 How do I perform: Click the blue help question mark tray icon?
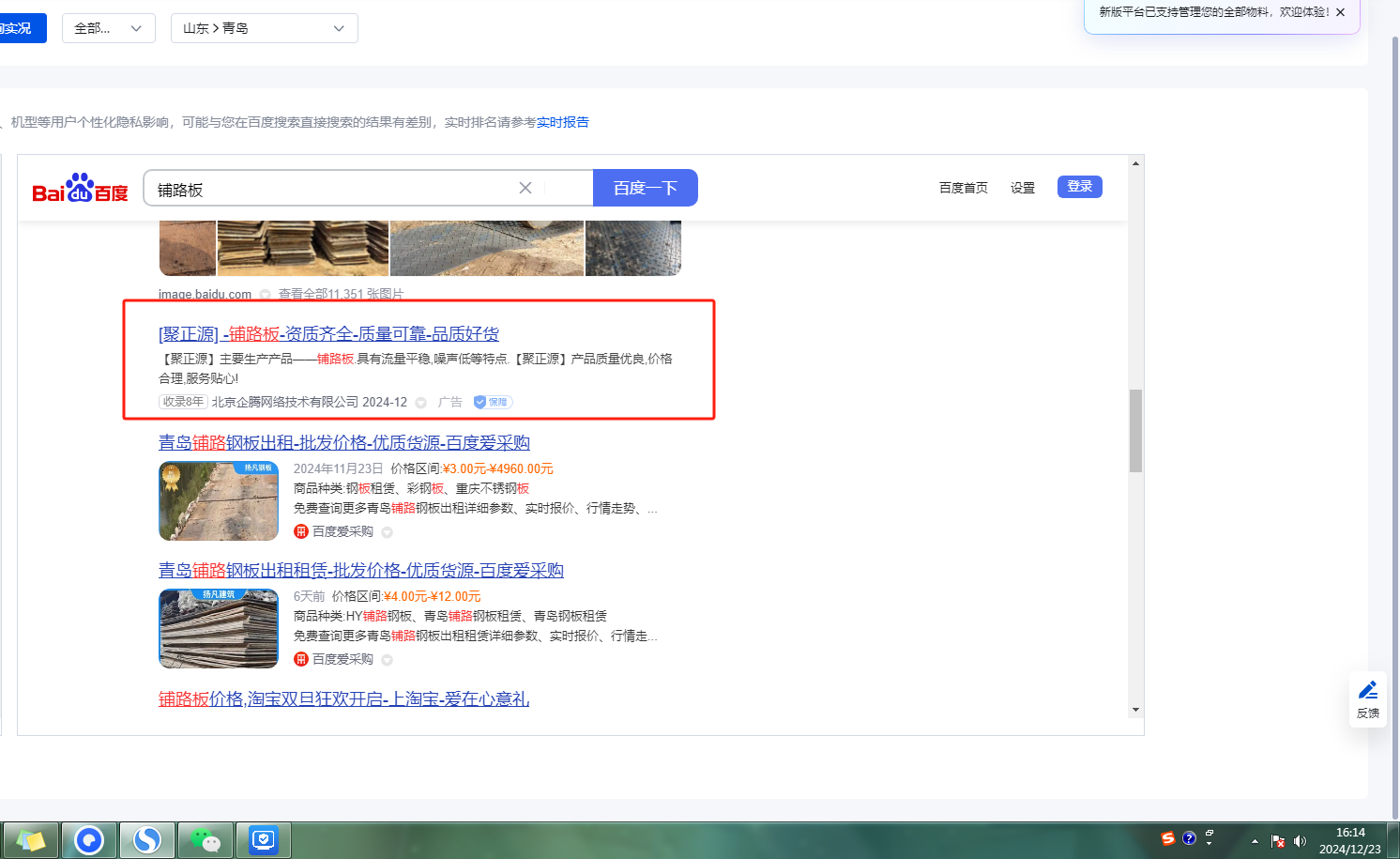(1189, 838)
